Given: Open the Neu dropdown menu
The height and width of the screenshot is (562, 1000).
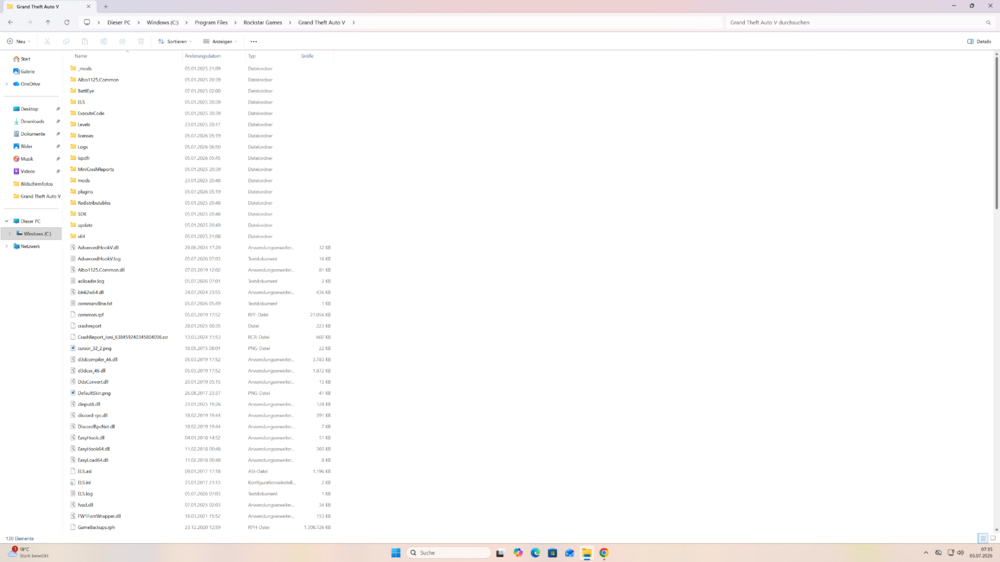Looking at the screenshot, I should pyautogui.click(x=18, y=41).
